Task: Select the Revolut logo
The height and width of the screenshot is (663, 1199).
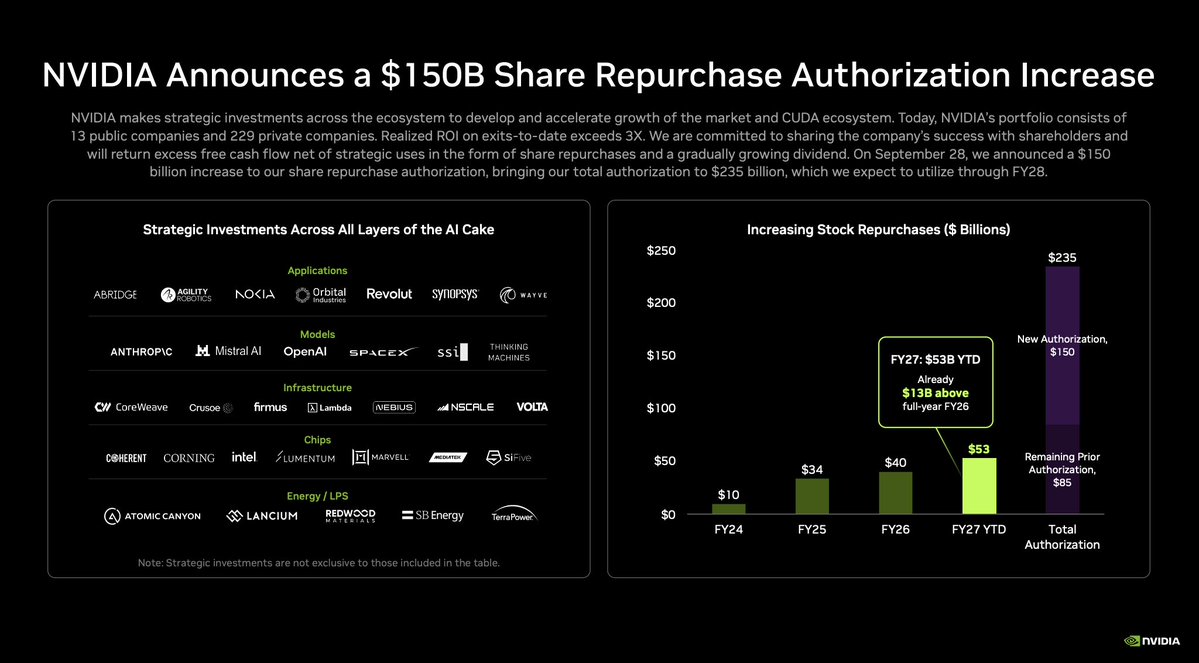Action: 388,294
